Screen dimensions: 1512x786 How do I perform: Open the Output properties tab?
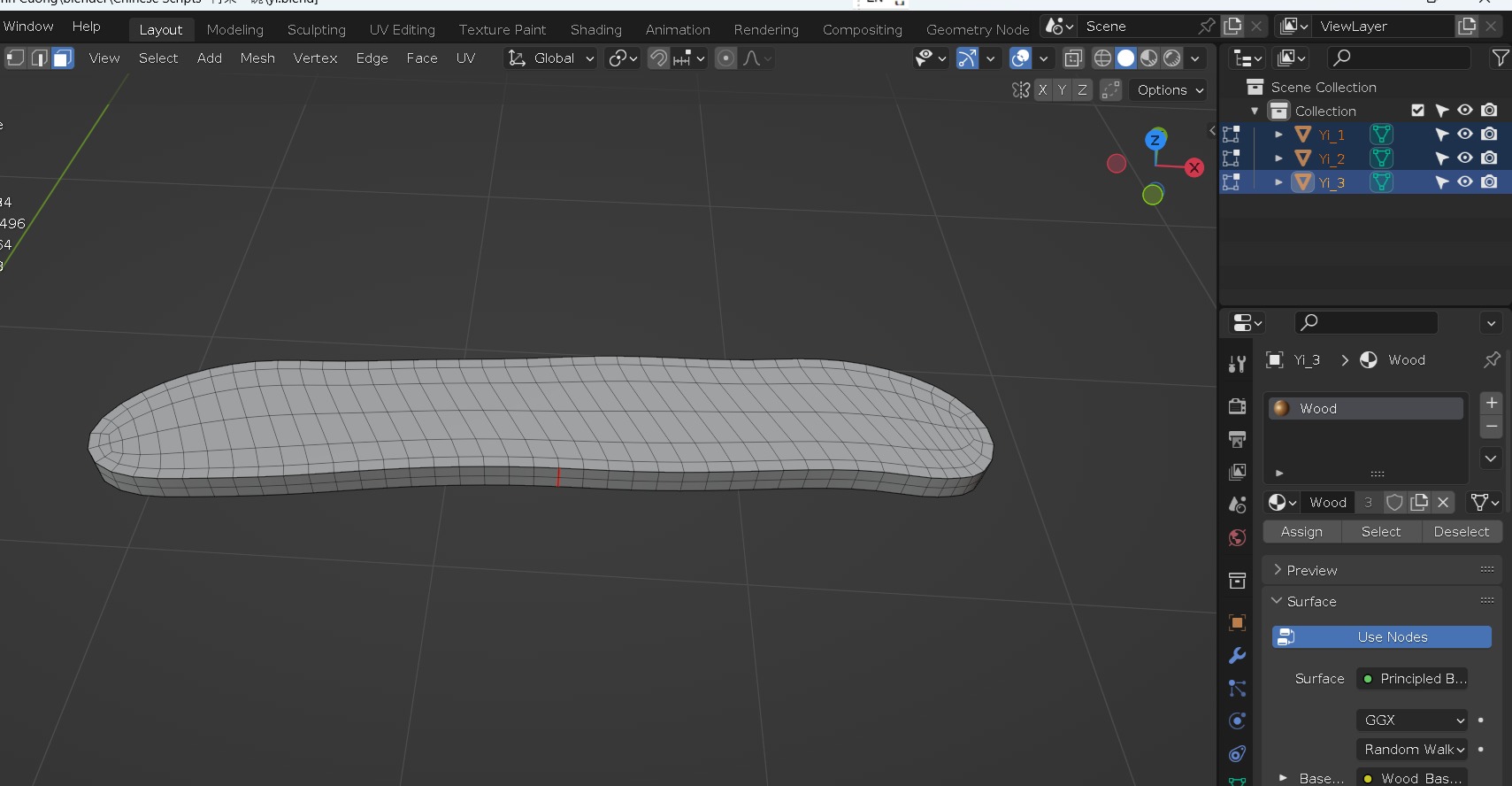pyautogui.click(x=1238, y=439)
